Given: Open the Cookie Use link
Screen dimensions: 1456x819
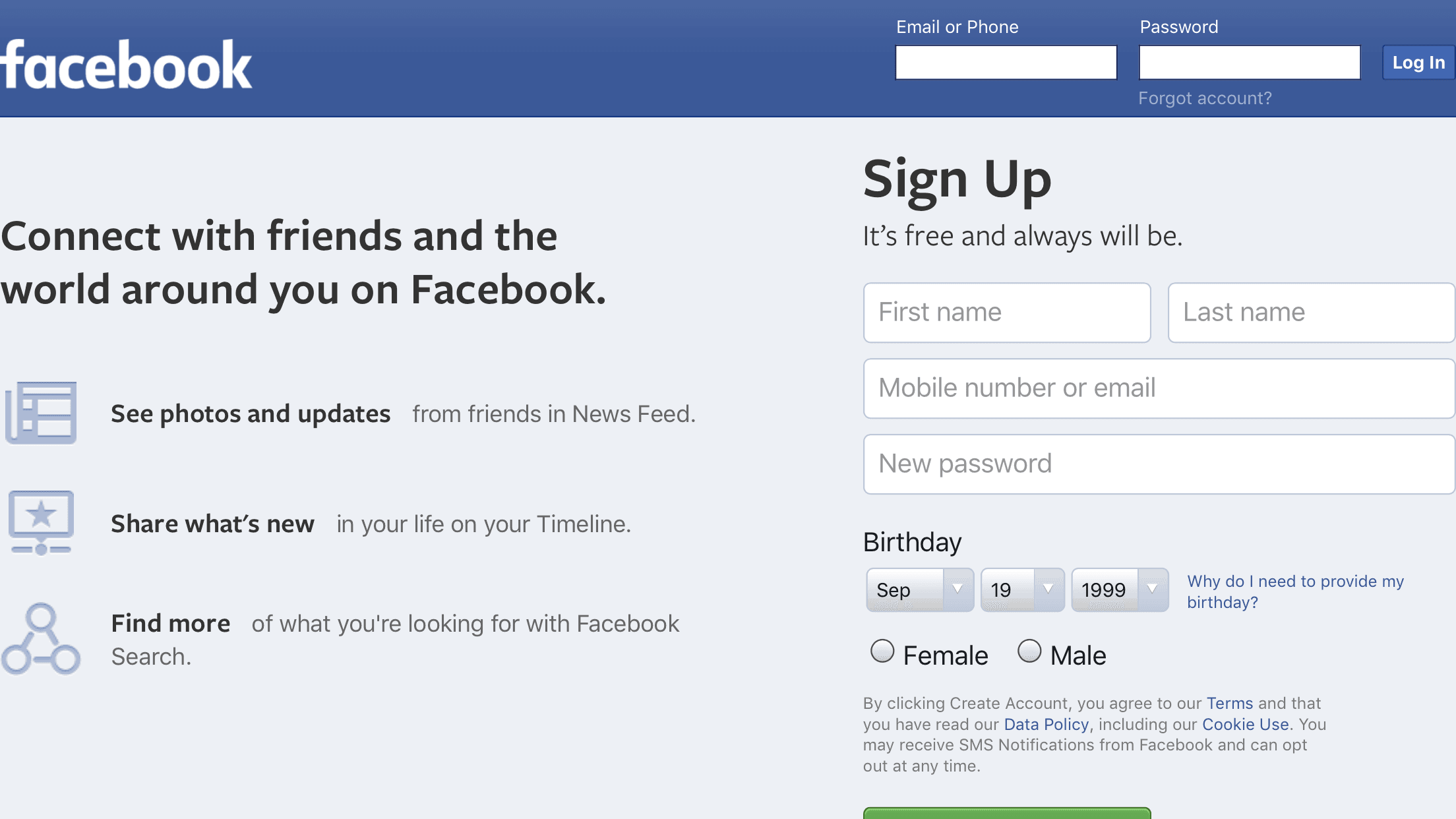Looking at the screenshot, I should 1245,725.
